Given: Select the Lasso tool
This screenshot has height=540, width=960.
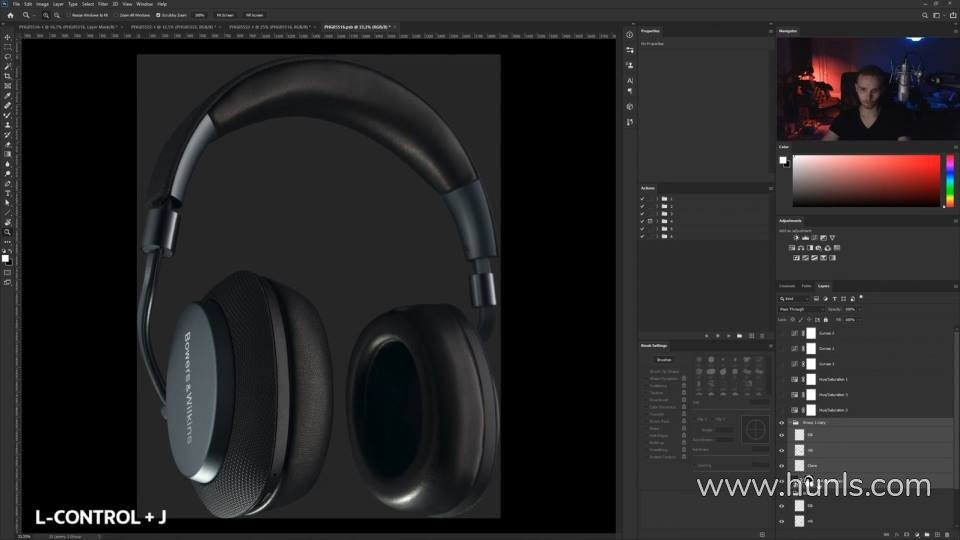Looking at the screenshot, I should 7,56.
